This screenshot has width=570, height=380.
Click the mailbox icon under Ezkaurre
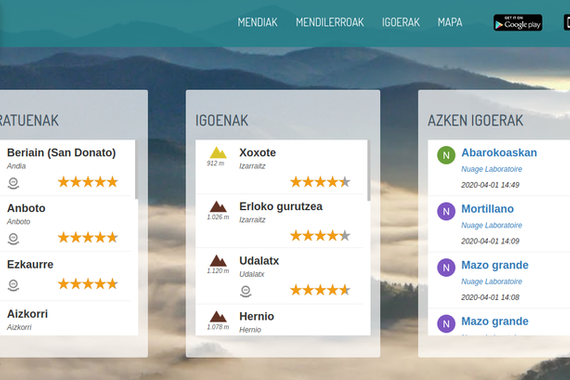(x=13, y=285)
